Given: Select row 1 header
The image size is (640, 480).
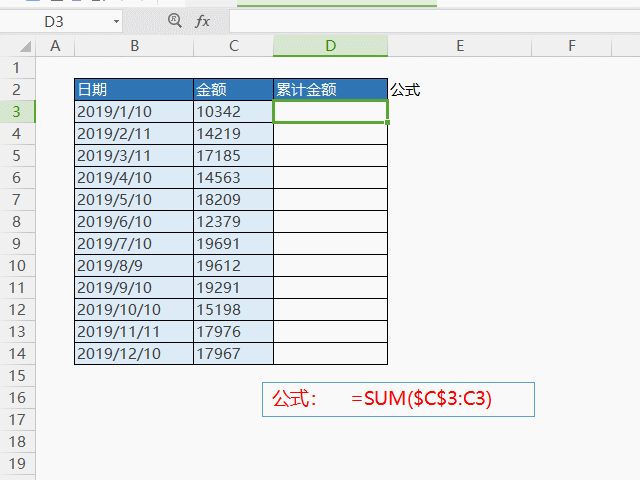Looking at the screenshot, I should click(17, 67).
